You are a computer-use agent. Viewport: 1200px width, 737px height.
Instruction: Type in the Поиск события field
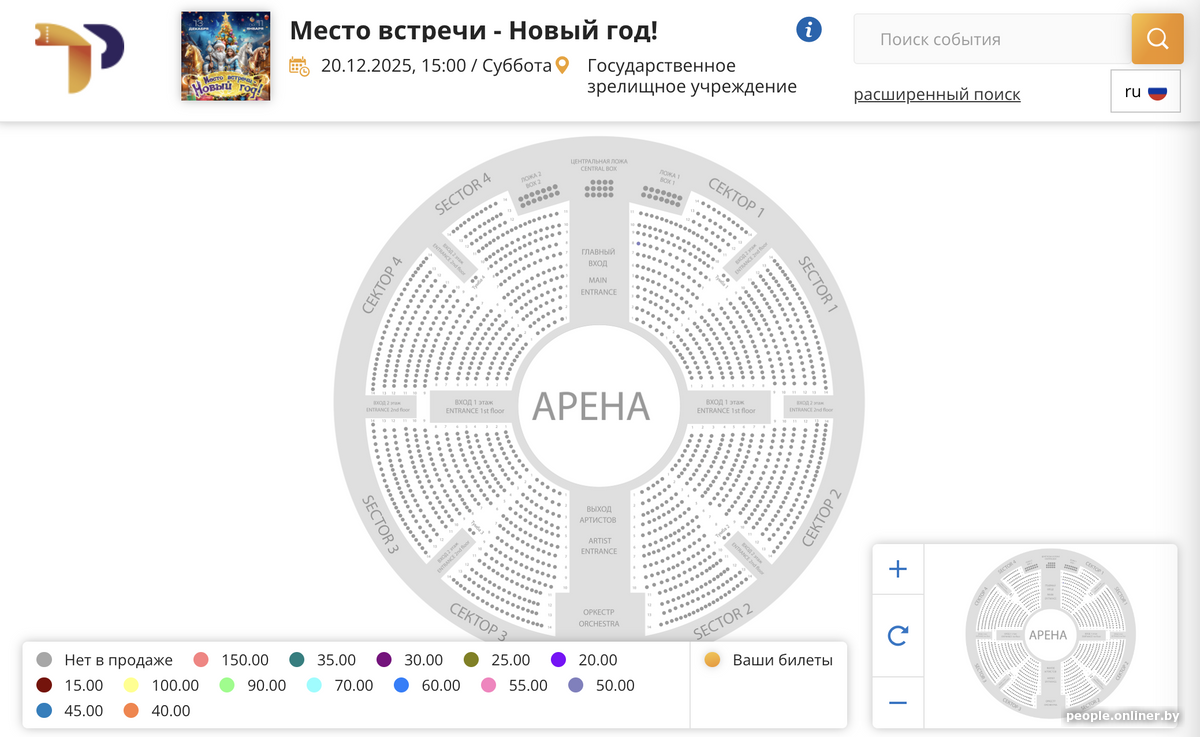pyautogui.click(x=990, y=40)
